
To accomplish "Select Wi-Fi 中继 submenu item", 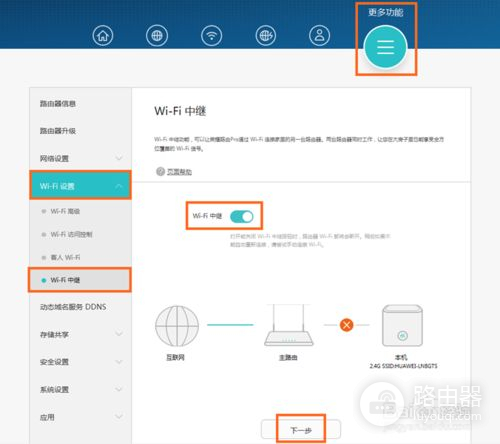I will 80,280.
